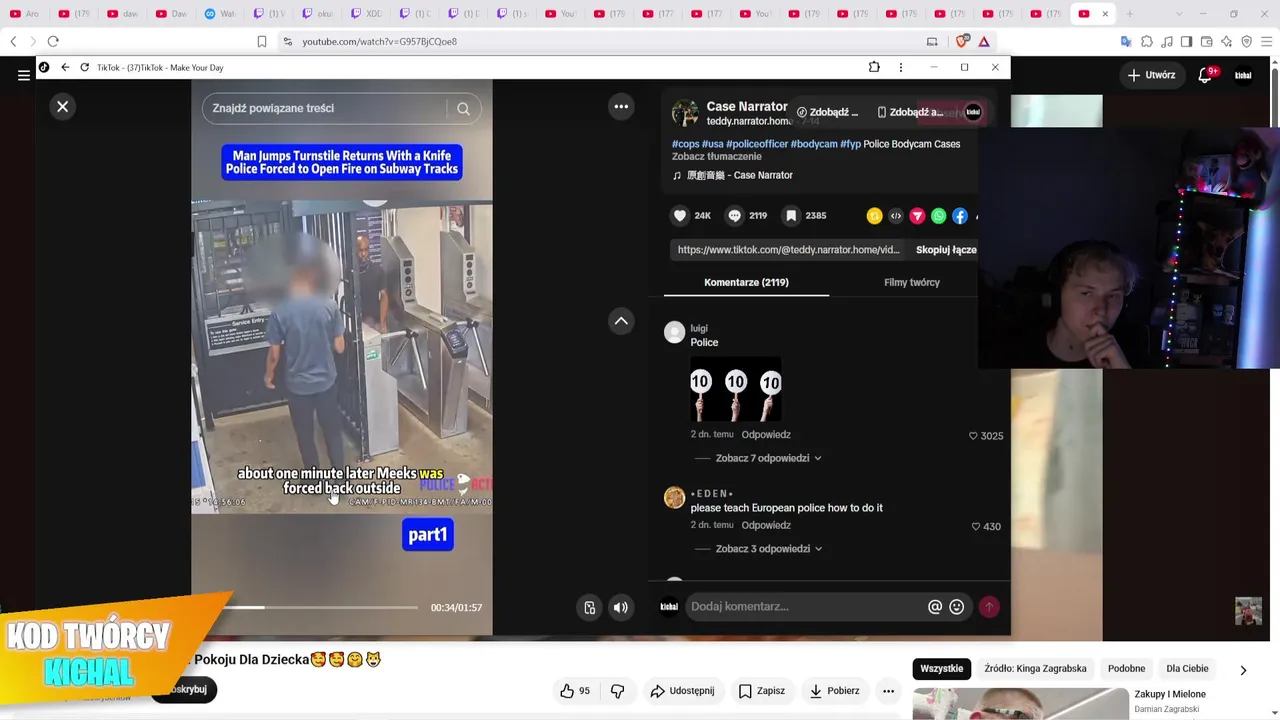
Task: Select the 'Podobne' filter chip
Action: point(1126,669)
